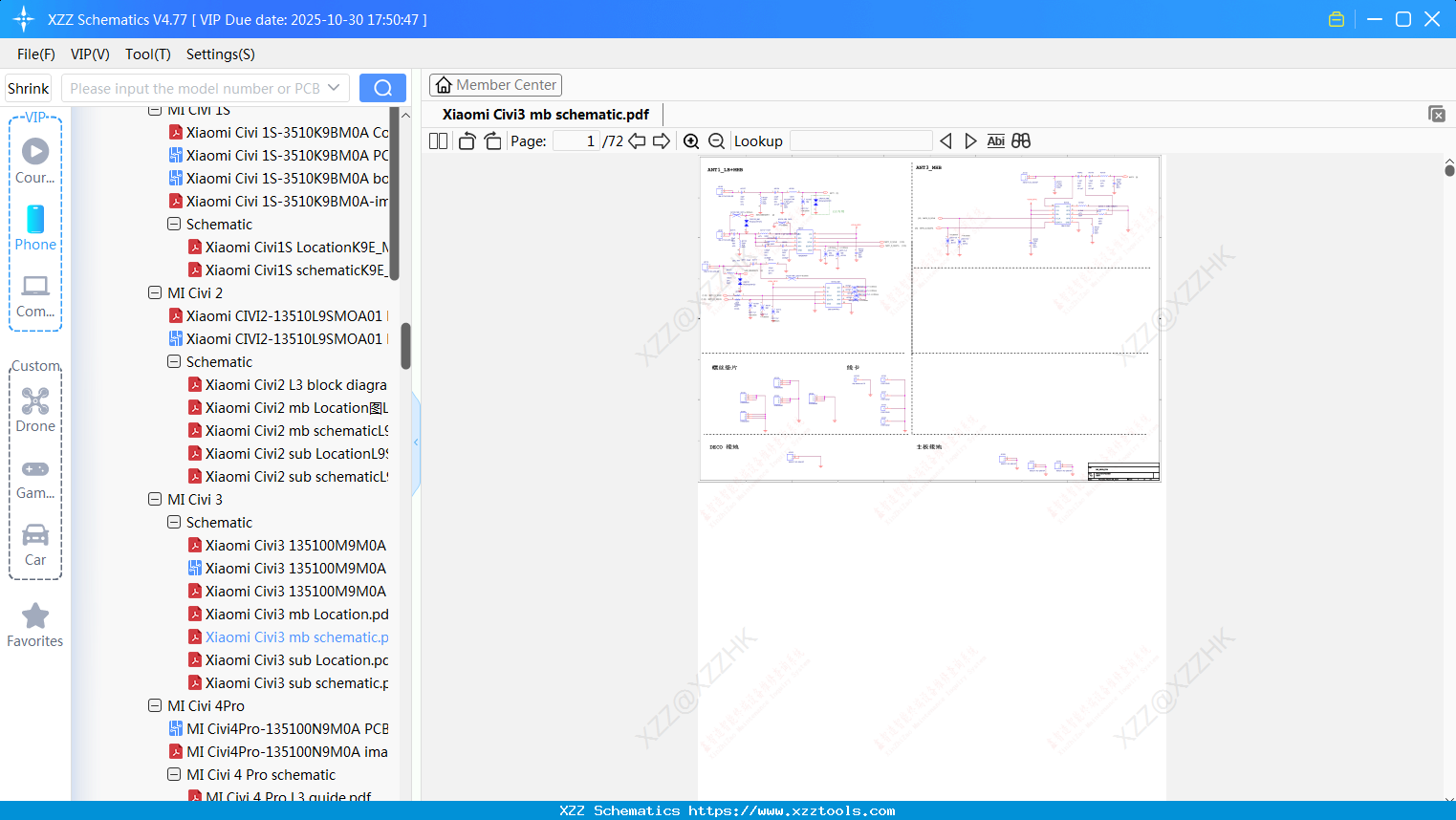Open the Member Center
The width and height of the screenshot is (1456, 820).
[495, 84]
